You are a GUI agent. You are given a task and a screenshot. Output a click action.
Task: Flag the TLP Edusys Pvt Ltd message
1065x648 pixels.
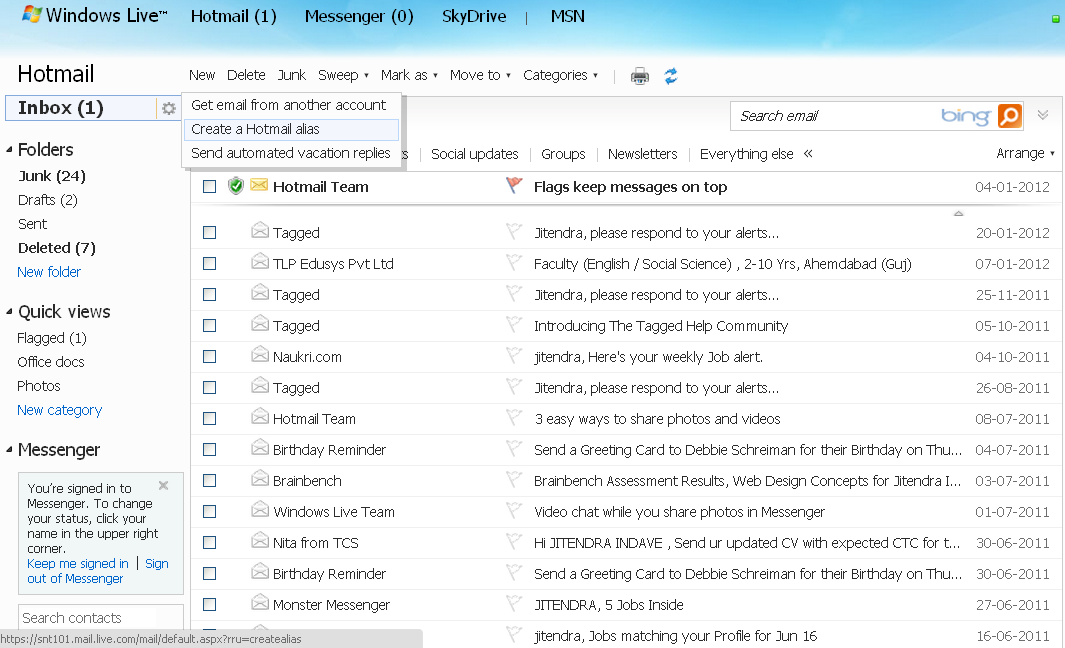[x=514, y=262]
